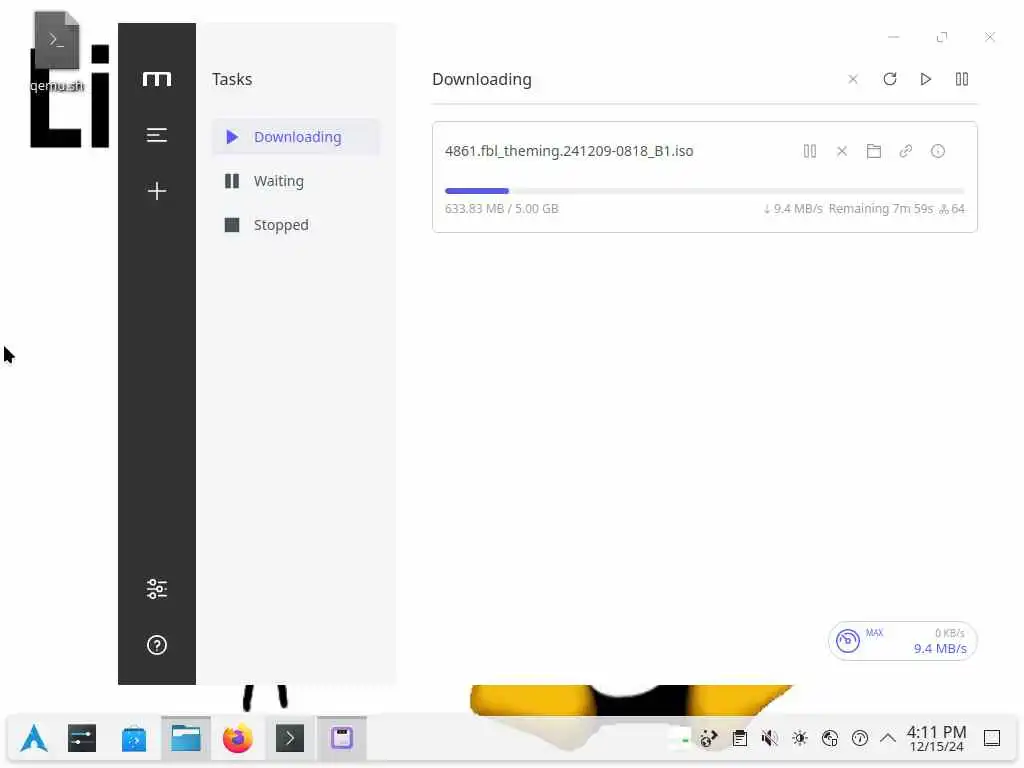Add a new download task with plus icon
Screen dimensions: 1024x768
click(x=157, y=191)
